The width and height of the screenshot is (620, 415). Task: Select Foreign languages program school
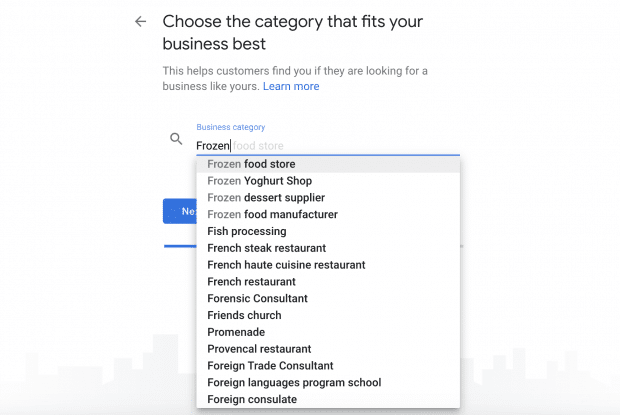294,383
